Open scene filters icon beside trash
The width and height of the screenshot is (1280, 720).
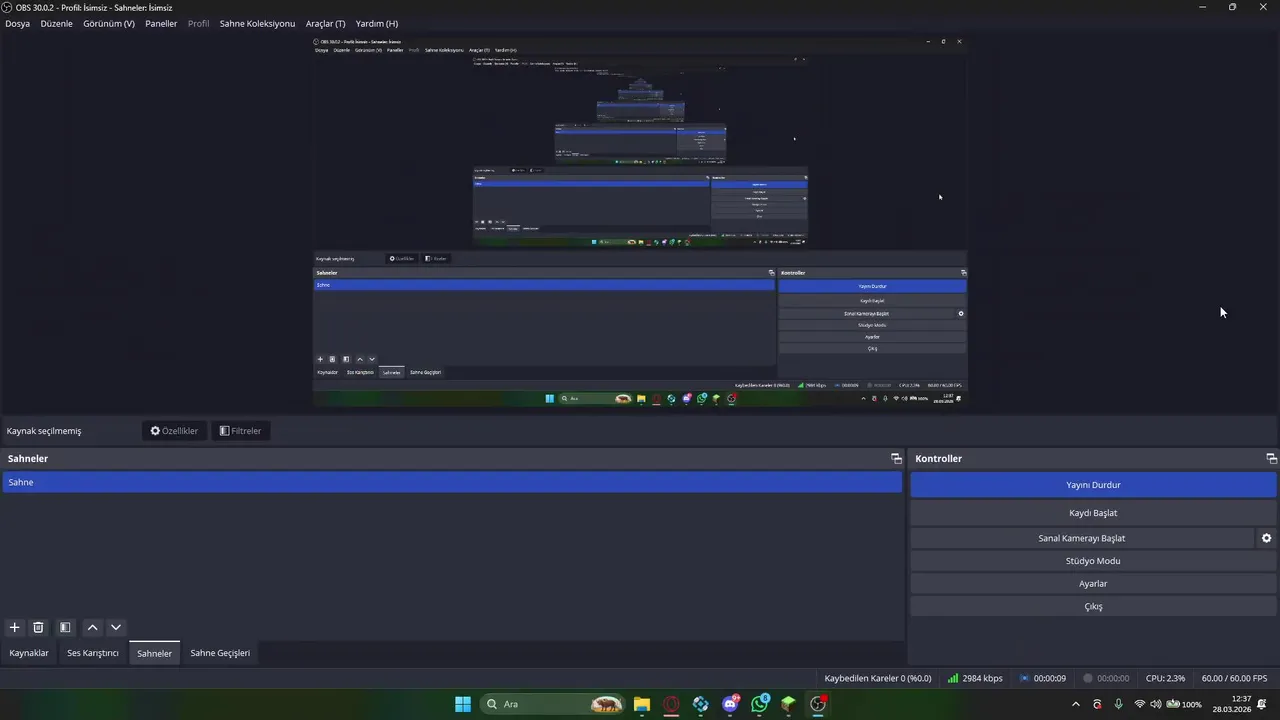point(65,627)
